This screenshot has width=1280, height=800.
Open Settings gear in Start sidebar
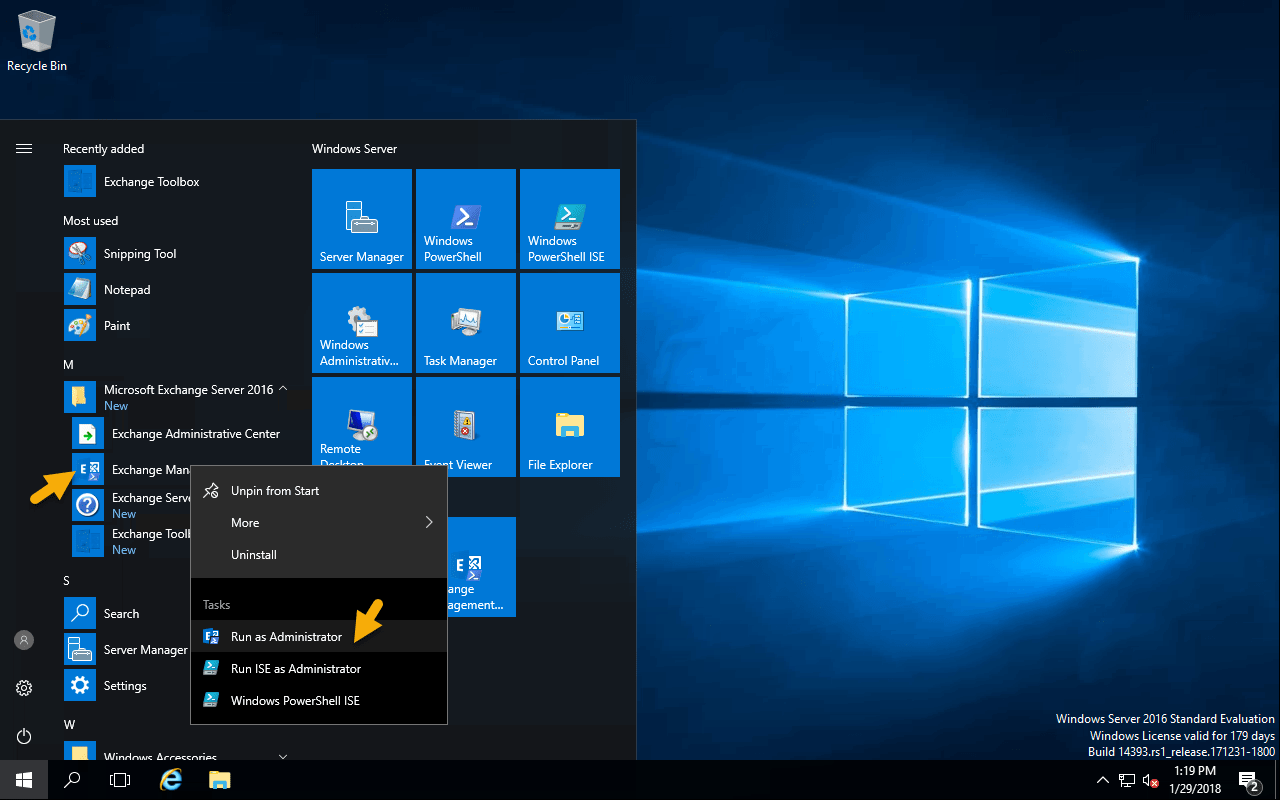24,688
